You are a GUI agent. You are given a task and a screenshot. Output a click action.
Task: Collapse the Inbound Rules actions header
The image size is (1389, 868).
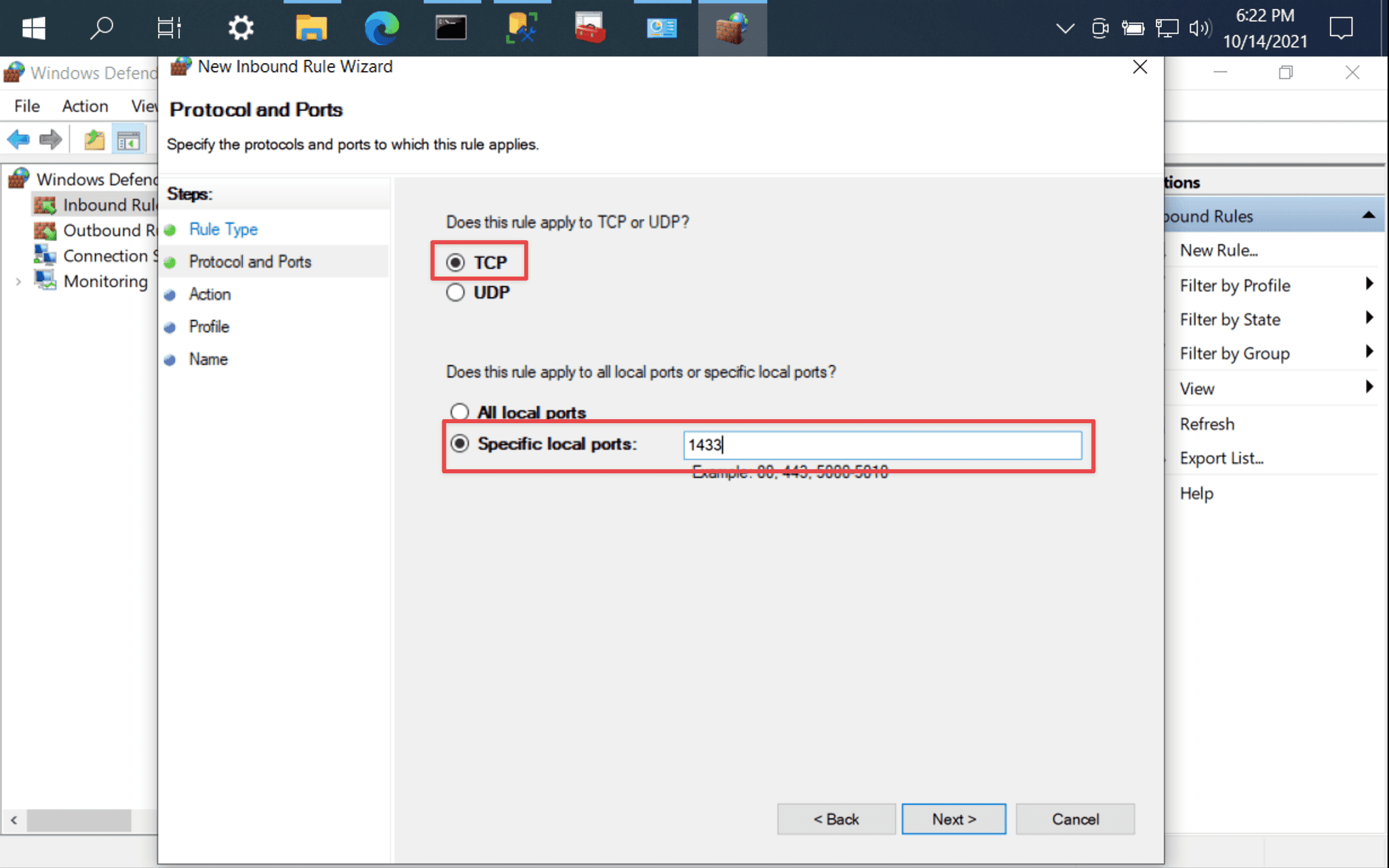point(1369,216)
